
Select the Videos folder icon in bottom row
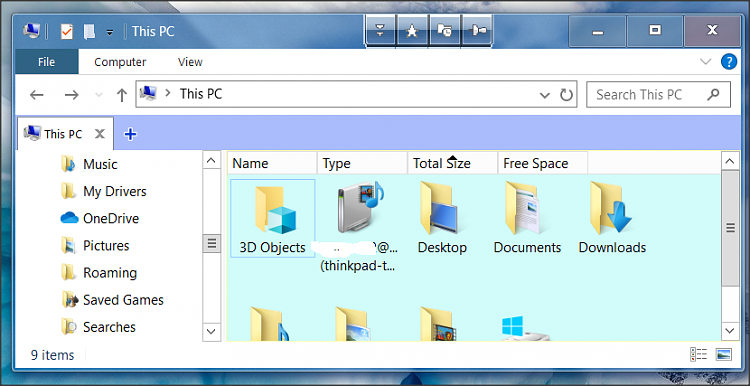pos(439,323)
